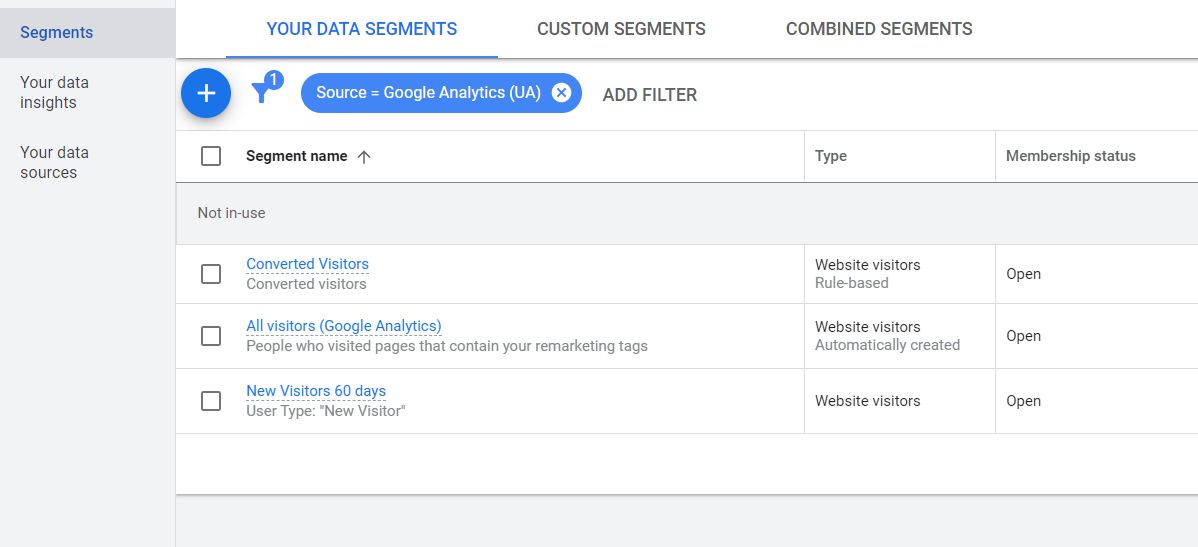Viewport: 1198px width, 547px height.
Task: Navigate to Your data sources
Action: point(54,162)
